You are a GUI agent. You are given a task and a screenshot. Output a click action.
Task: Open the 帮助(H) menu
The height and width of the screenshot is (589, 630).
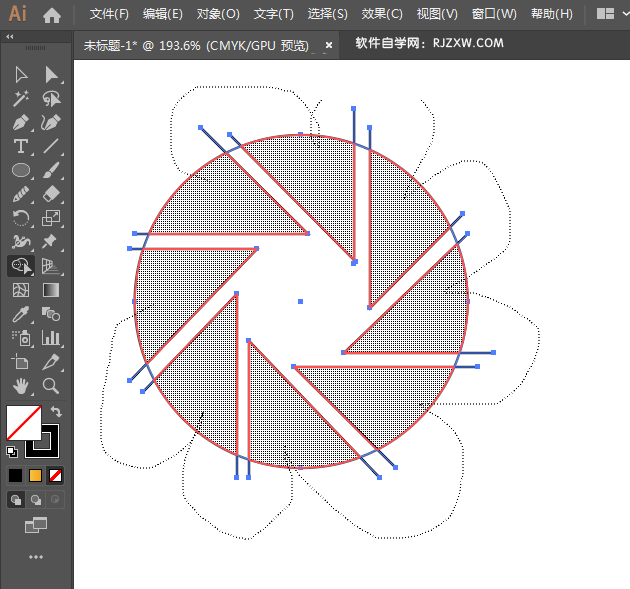552,14
